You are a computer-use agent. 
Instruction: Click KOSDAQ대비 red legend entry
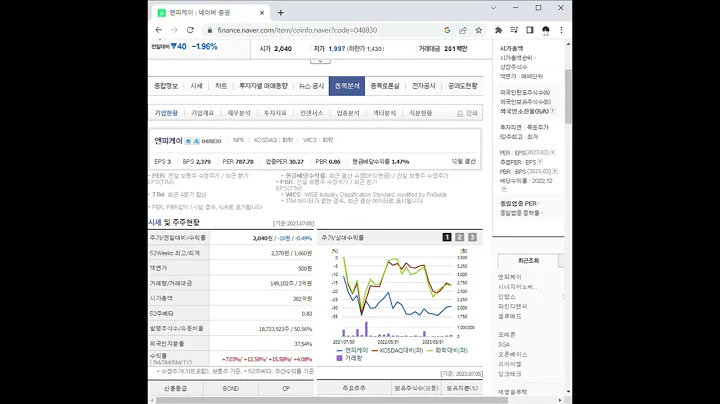tap(398, 350)
